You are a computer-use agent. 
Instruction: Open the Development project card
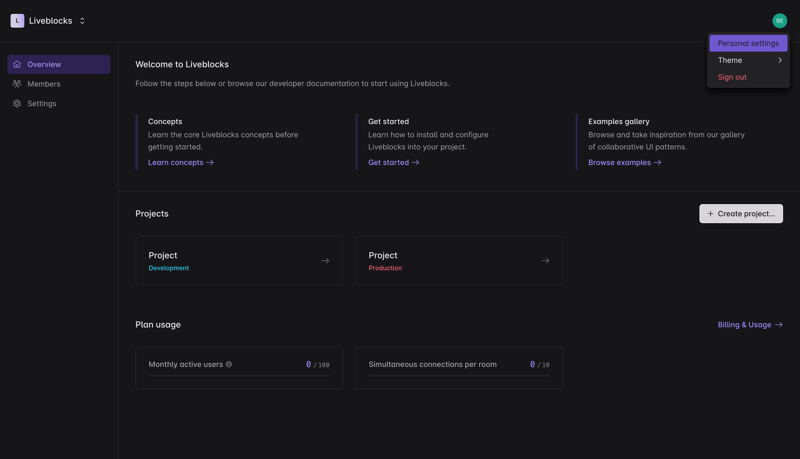(x=239, y=261)
